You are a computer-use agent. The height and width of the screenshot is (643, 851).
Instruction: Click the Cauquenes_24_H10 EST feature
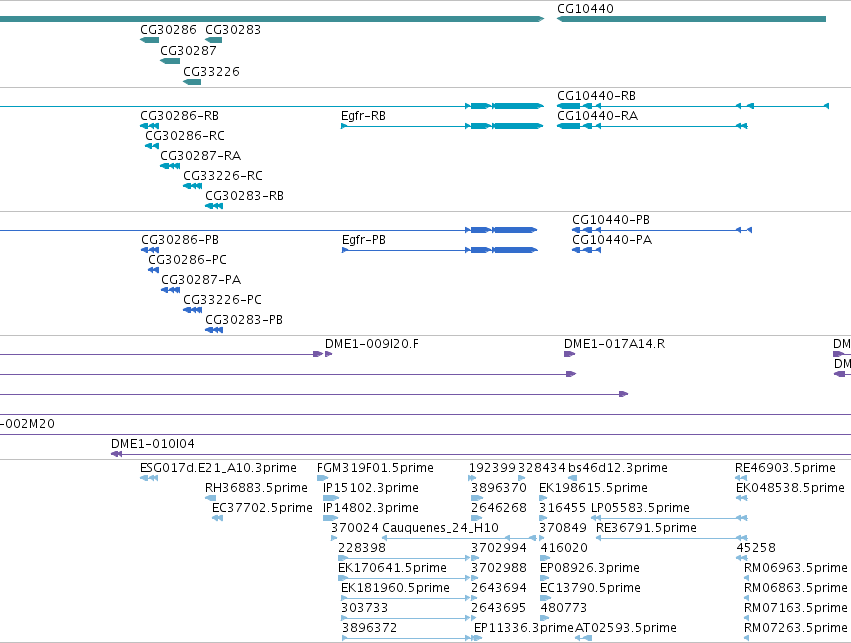coord(459,538)
